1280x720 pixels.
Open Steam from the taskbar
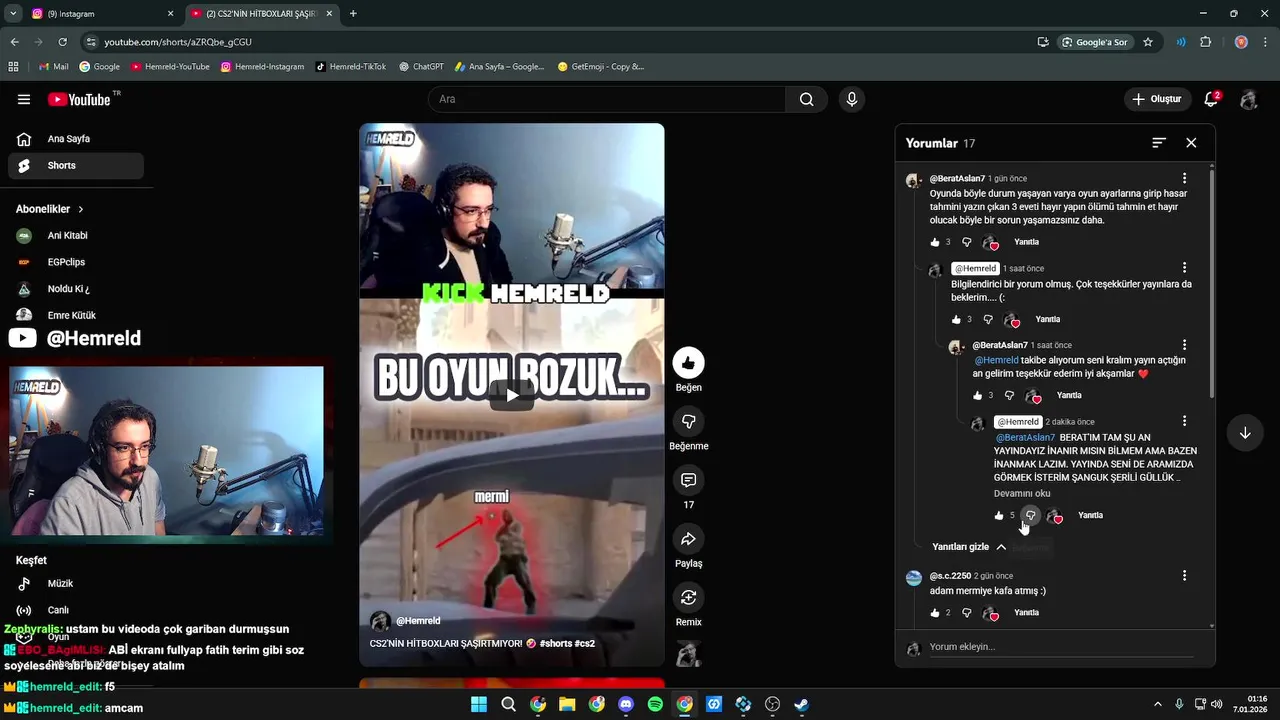pyautogui.click(x=802, y=704)
